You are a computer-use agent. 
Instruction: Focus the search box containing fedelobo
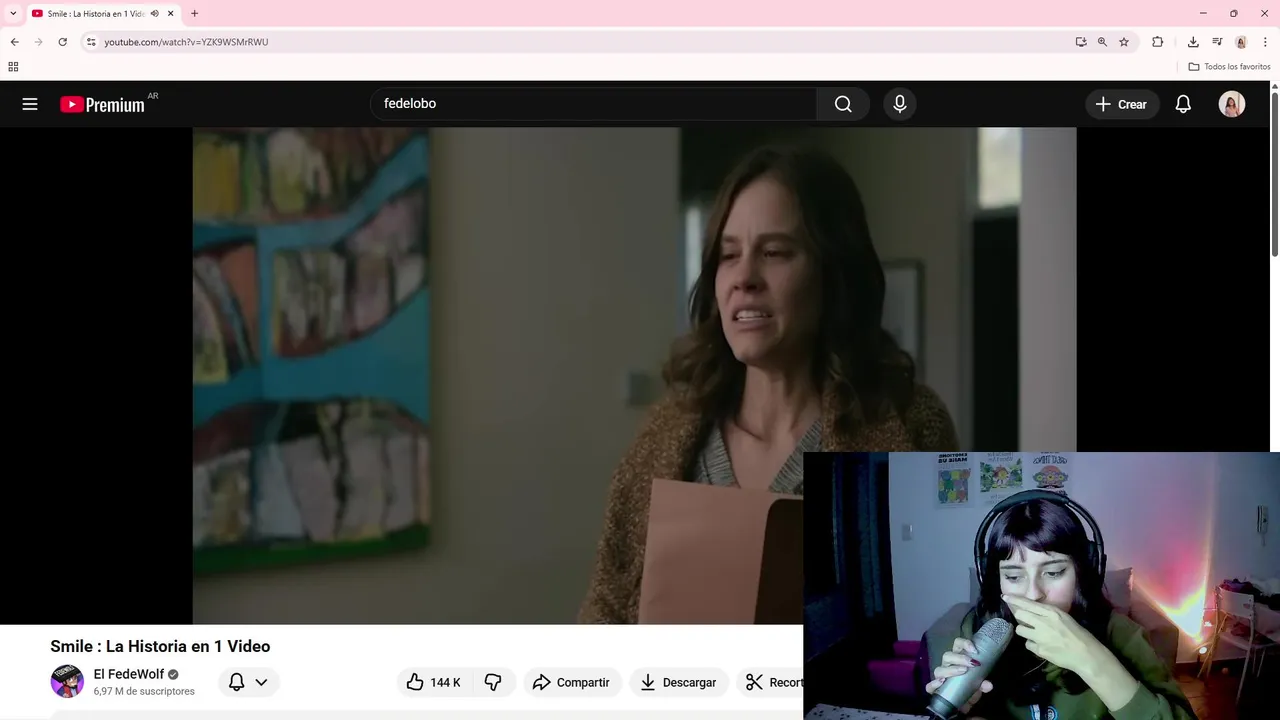coord(593,104)
